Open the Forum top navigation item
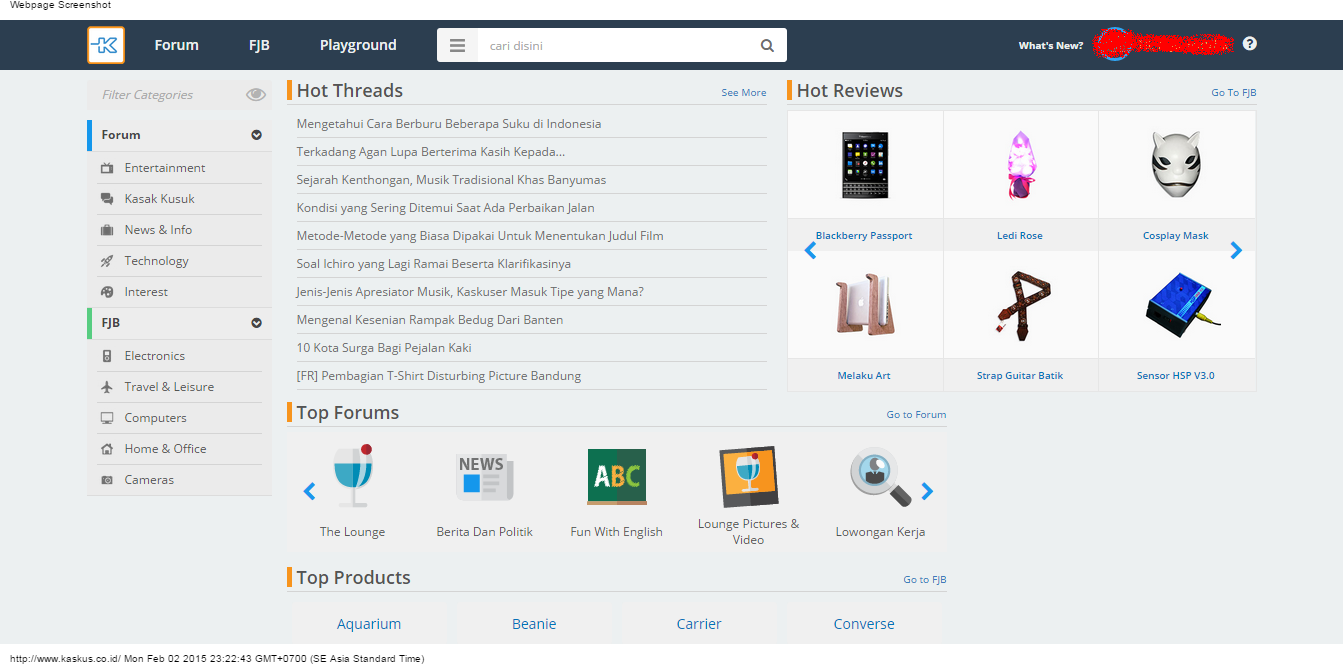Image resolution: width=1343 pixels, height=664 pixels. coord(176,45)
